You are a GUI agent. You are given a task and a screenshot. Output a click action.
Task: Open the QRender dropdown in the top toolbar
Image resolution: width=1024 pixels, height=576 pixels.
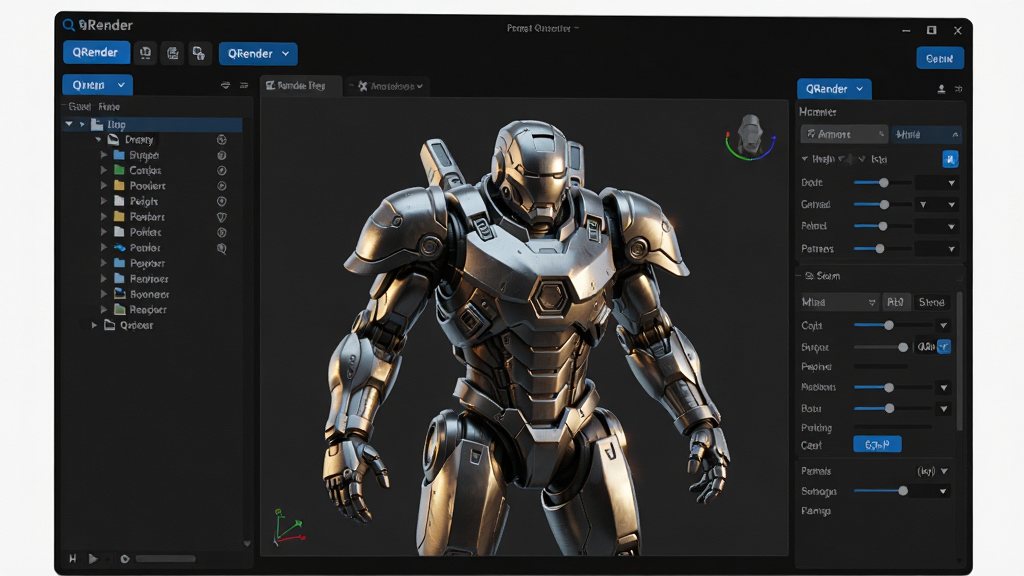point(258,54)
